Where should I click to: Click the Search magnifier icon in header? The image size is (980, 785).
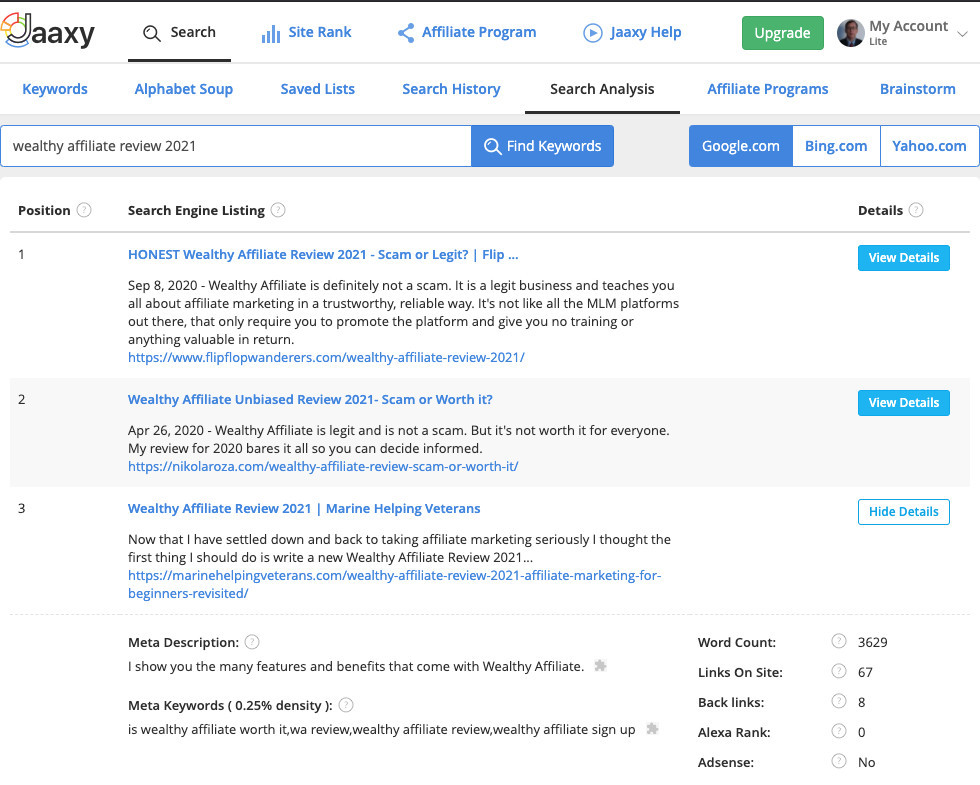point(151,33)
